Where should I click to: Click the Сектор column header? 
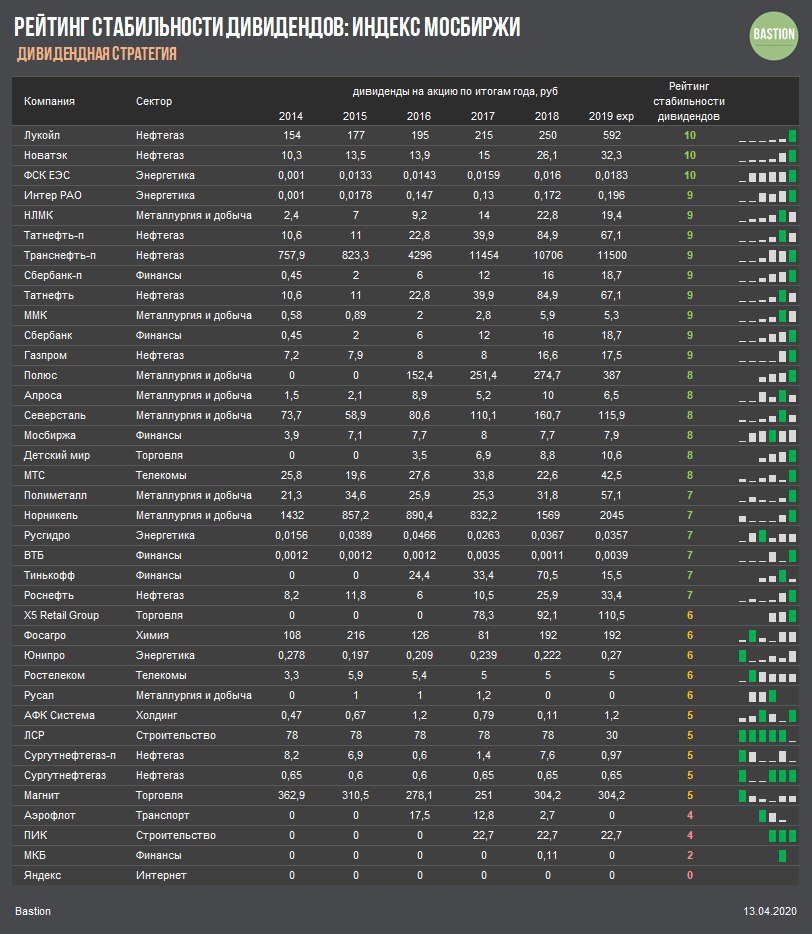click(x=154, y=101)
